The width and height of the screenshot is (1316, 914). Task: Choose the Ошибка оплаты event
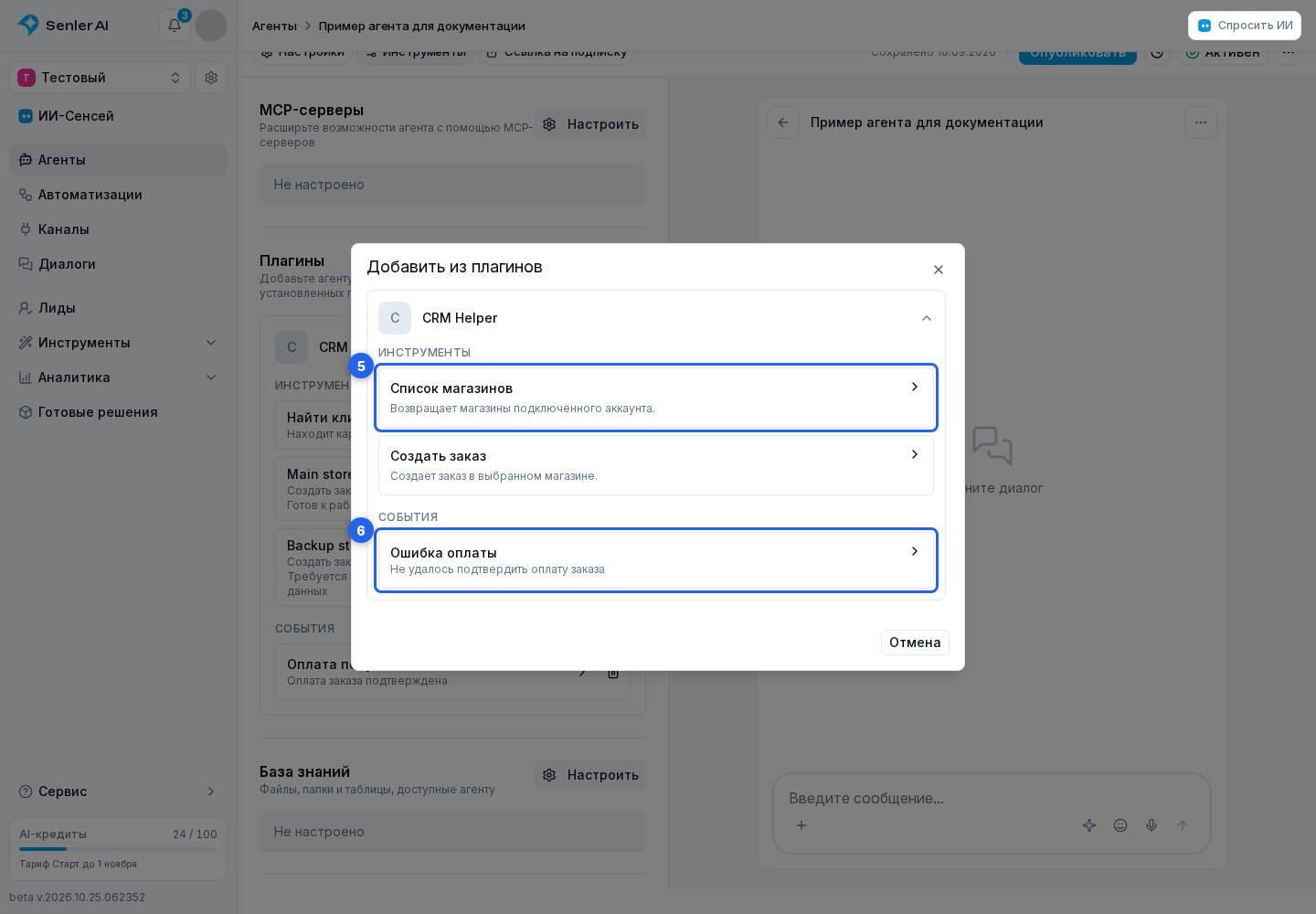click(656, 560)
